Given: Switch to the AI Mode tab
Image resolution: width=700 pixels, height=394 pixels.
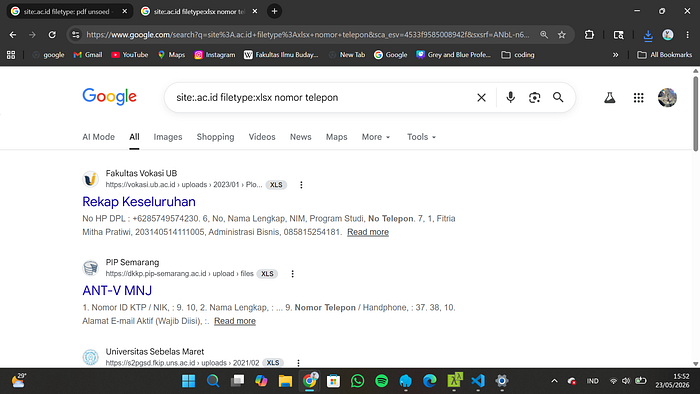Looking at the screenshot, I should (98, 137).
